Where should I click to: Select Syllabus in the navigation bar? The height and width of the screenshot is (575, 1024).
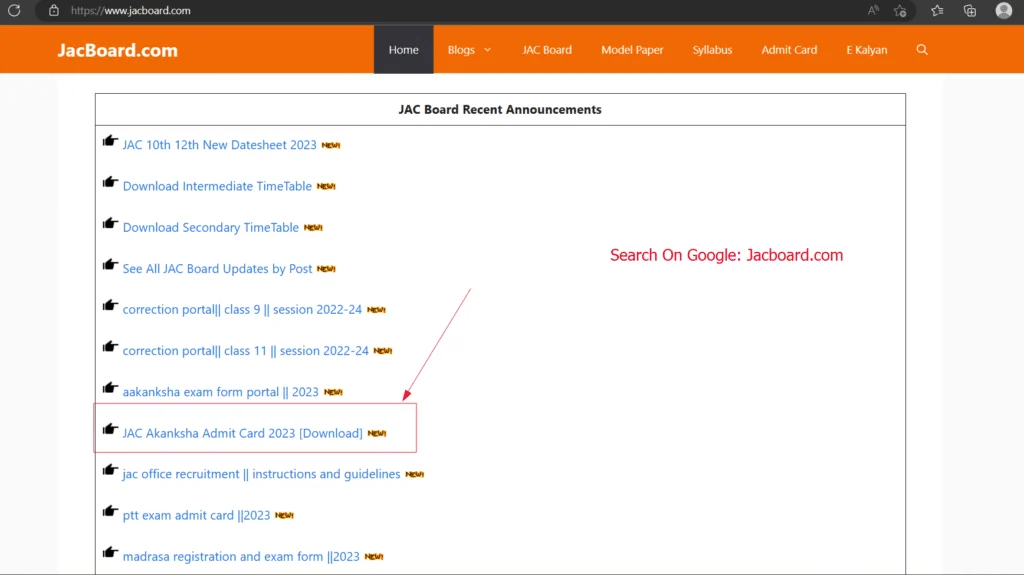coord(712,50)
